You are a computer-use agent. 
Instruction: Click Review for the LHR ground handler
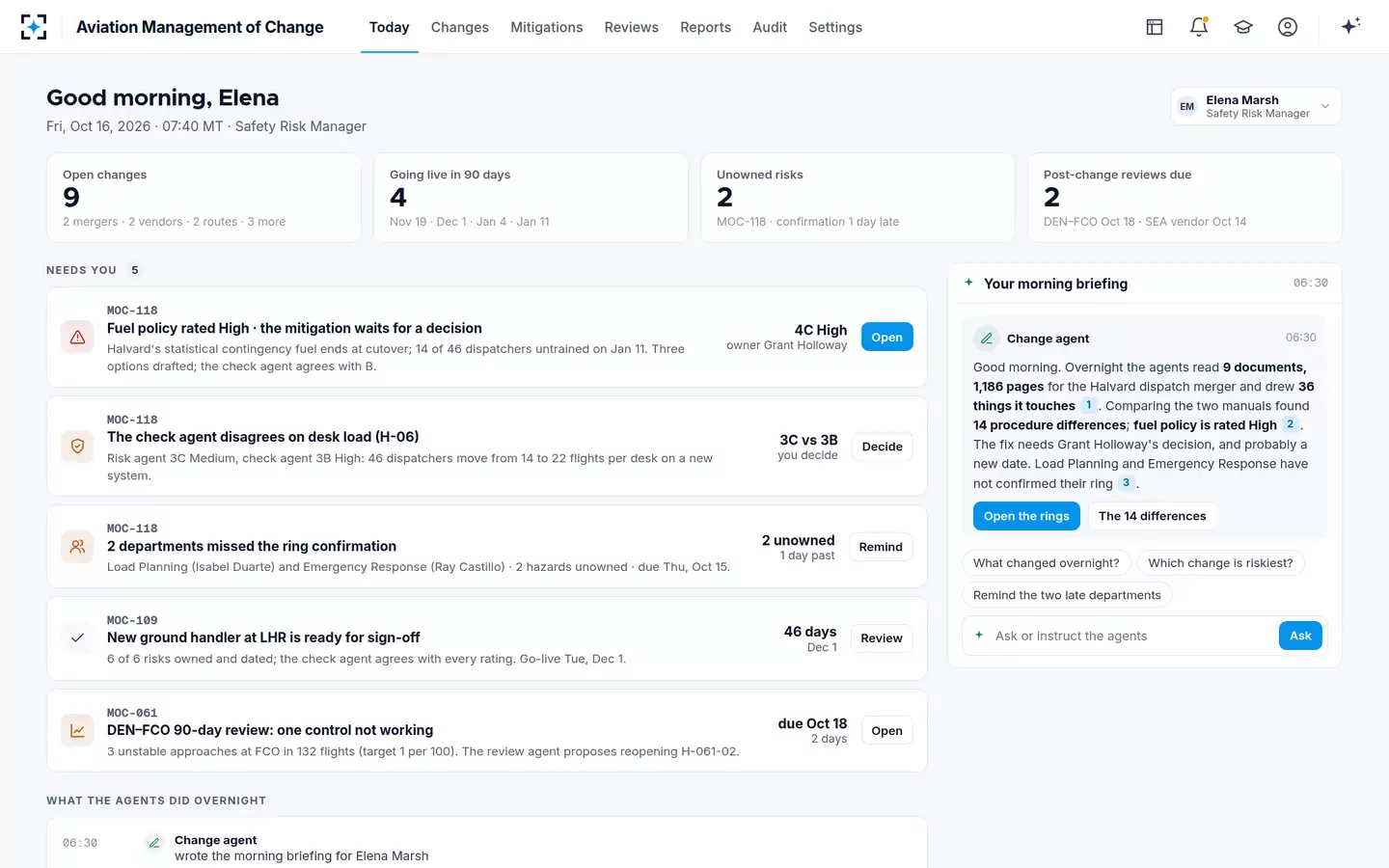[x=882, y=638]
